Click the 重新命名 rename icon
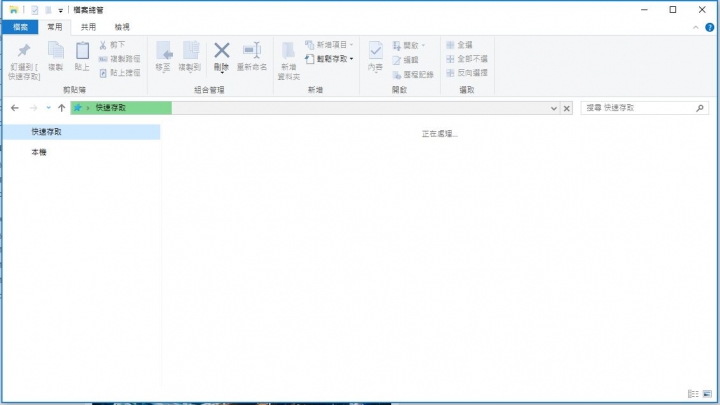 click(252, 51)
